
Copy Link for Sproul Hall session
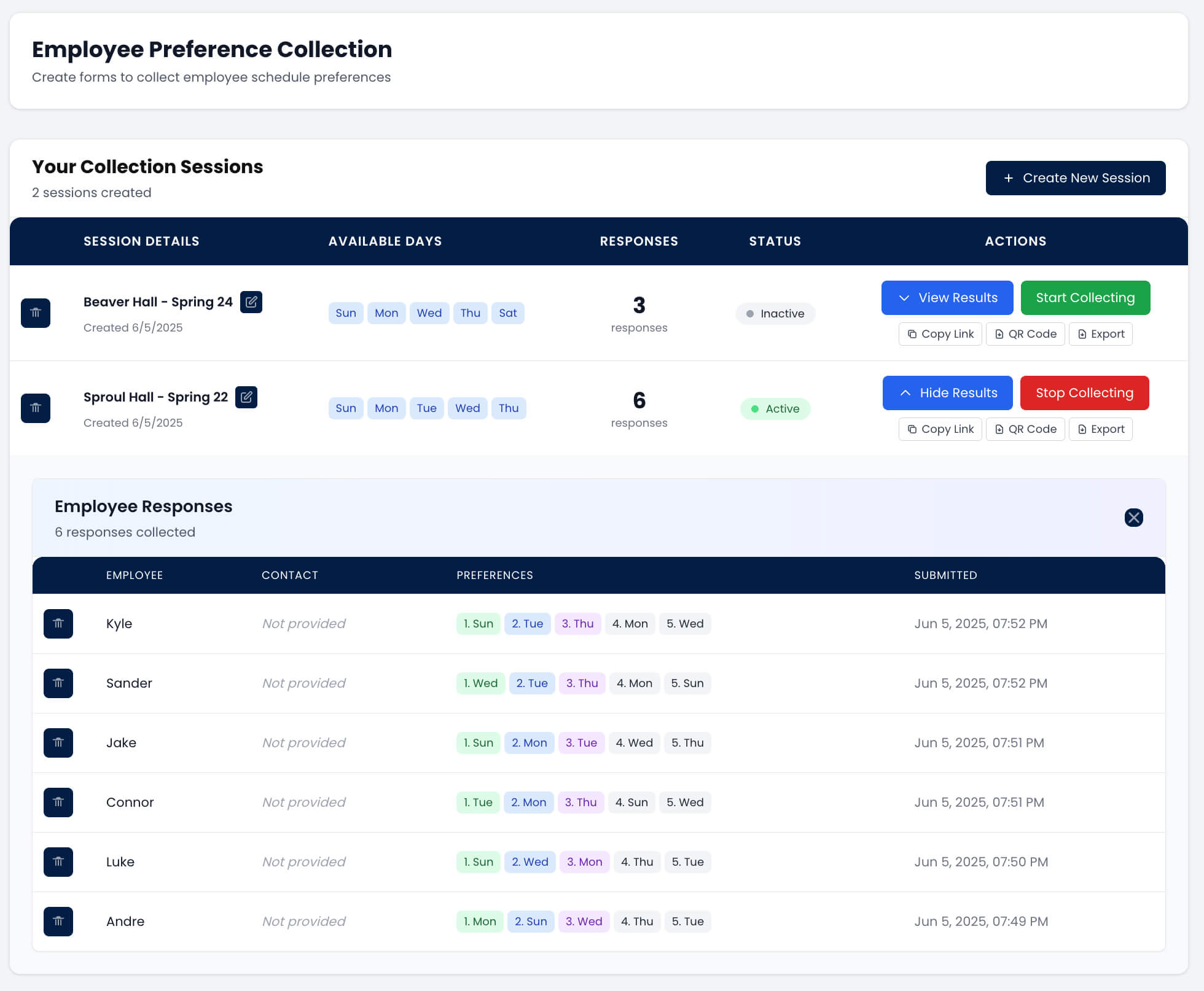(x=940, y=429)
